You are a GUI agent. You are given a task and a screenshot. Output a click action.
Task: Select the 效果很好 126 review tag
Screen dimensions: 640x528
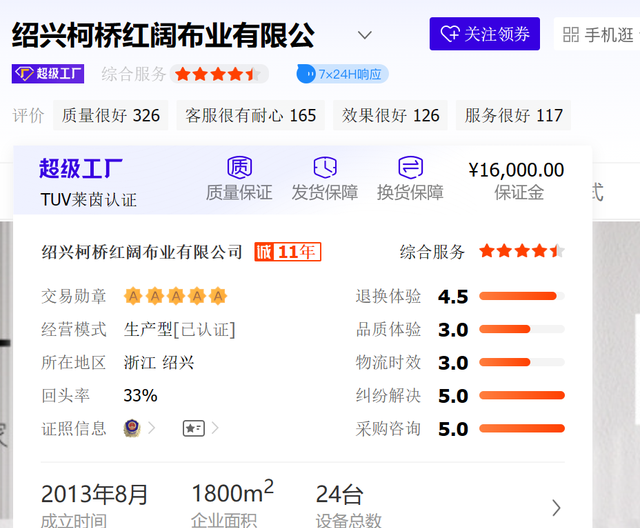pyautogui.click(x=391, y=115)
